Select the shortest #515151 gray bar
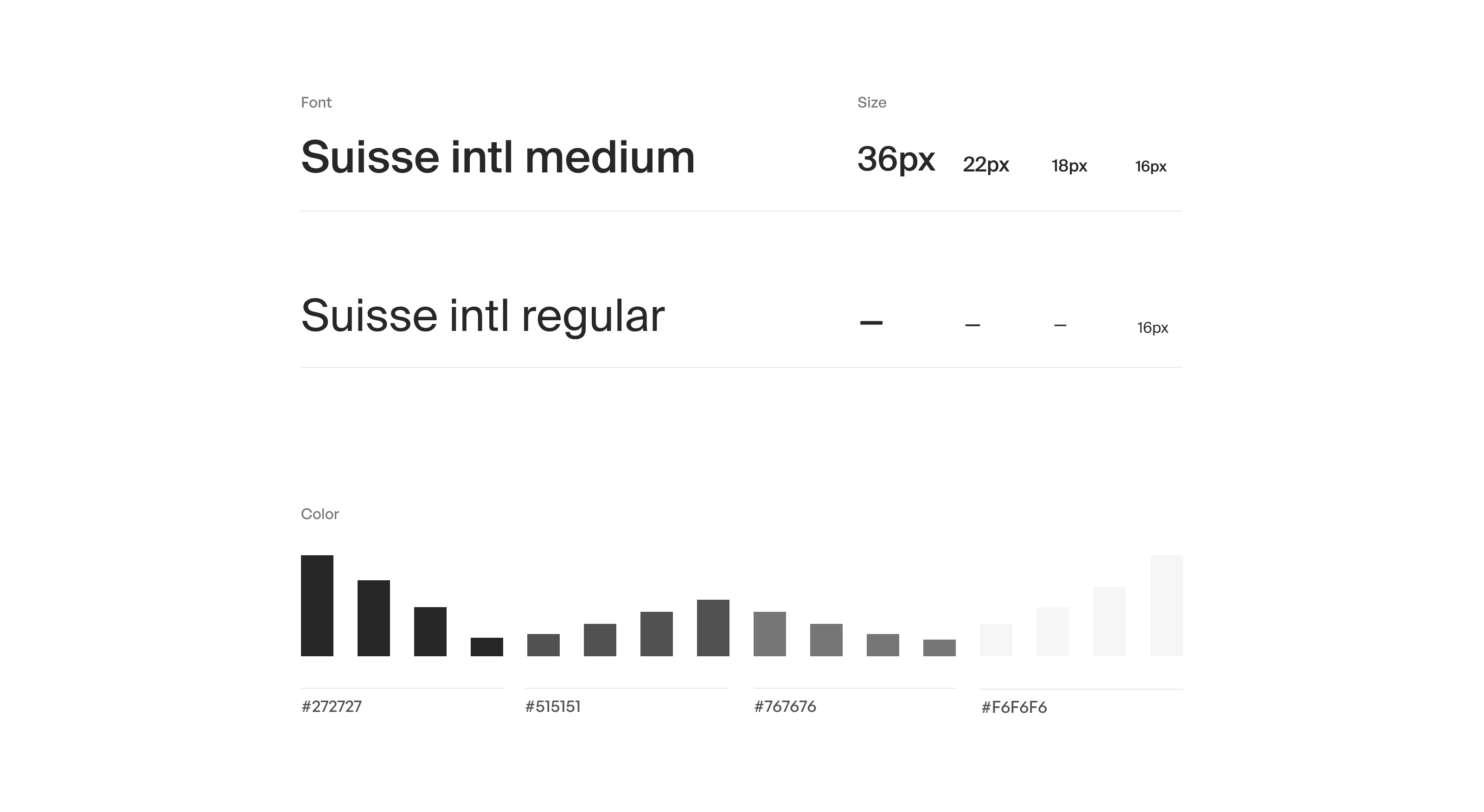This screenshot has width=1484, height=812. [x=543, y=645]
